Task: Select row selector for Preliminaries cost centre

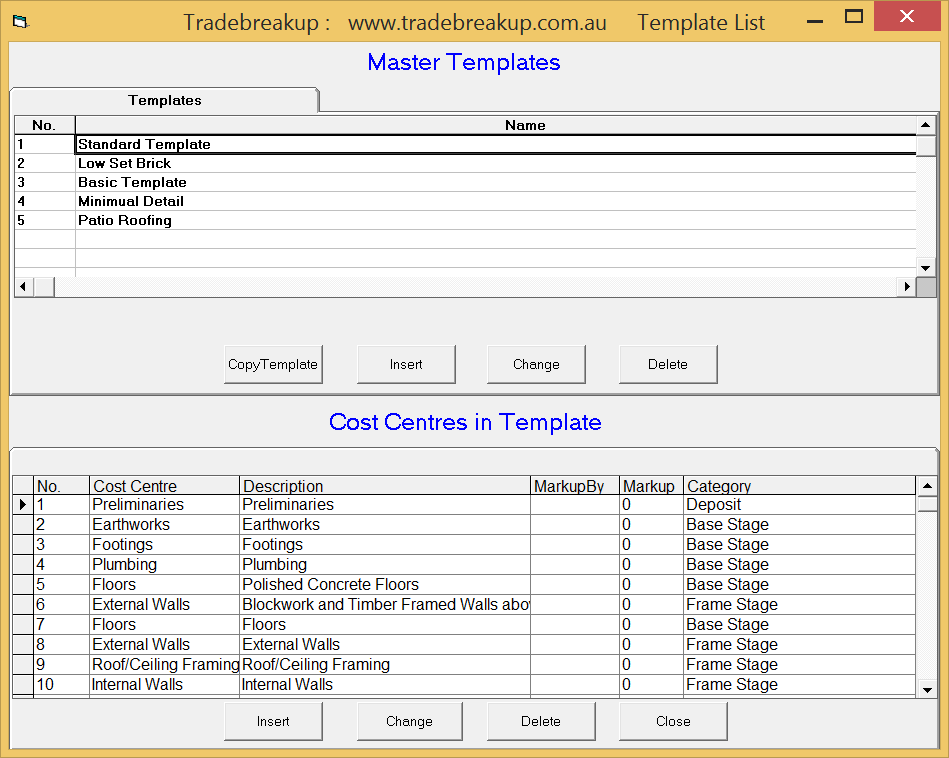Action: (23, 505)
